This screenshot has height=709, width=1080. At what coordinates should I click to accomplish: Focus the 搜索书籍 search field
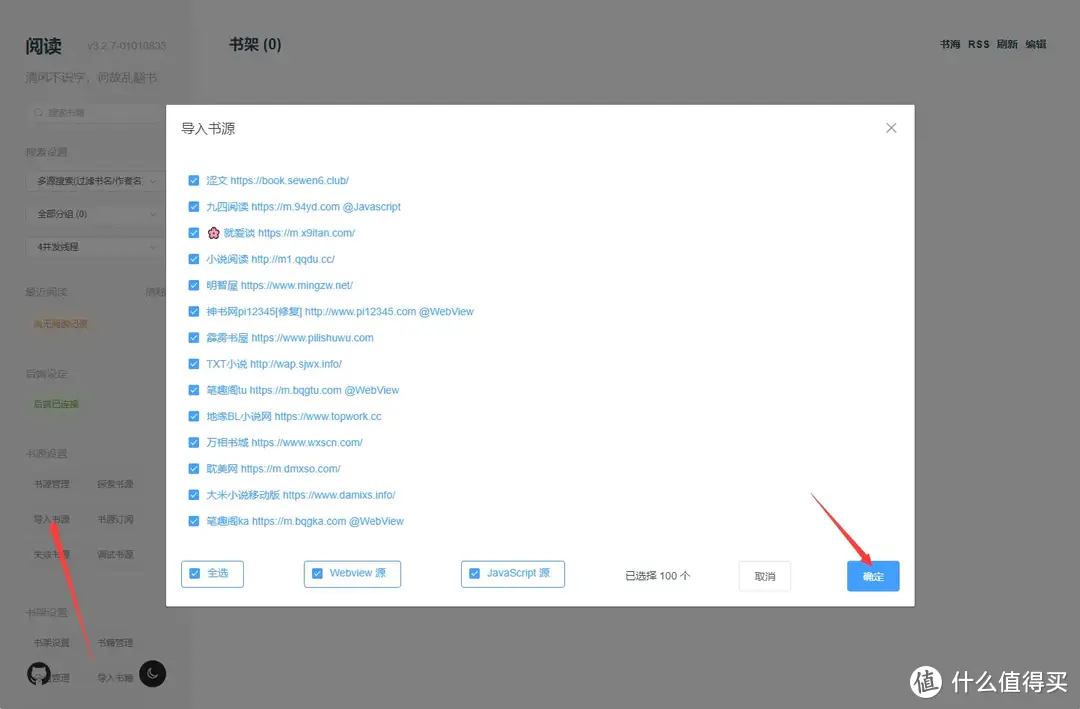(x=95, y=112)
